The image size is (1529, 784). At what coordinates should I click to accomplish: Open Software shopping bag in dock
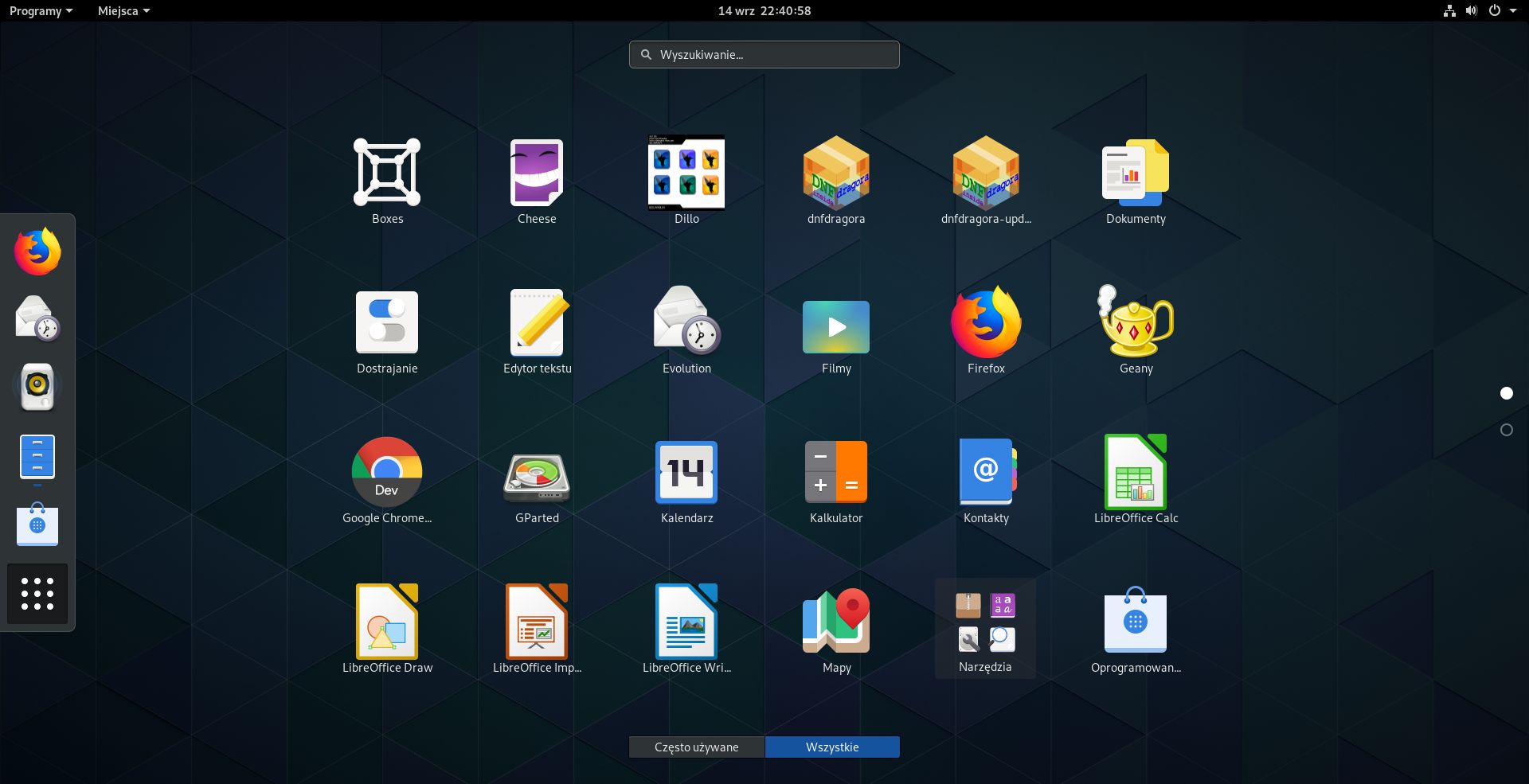pyautogui.click(x=37, y=524)
